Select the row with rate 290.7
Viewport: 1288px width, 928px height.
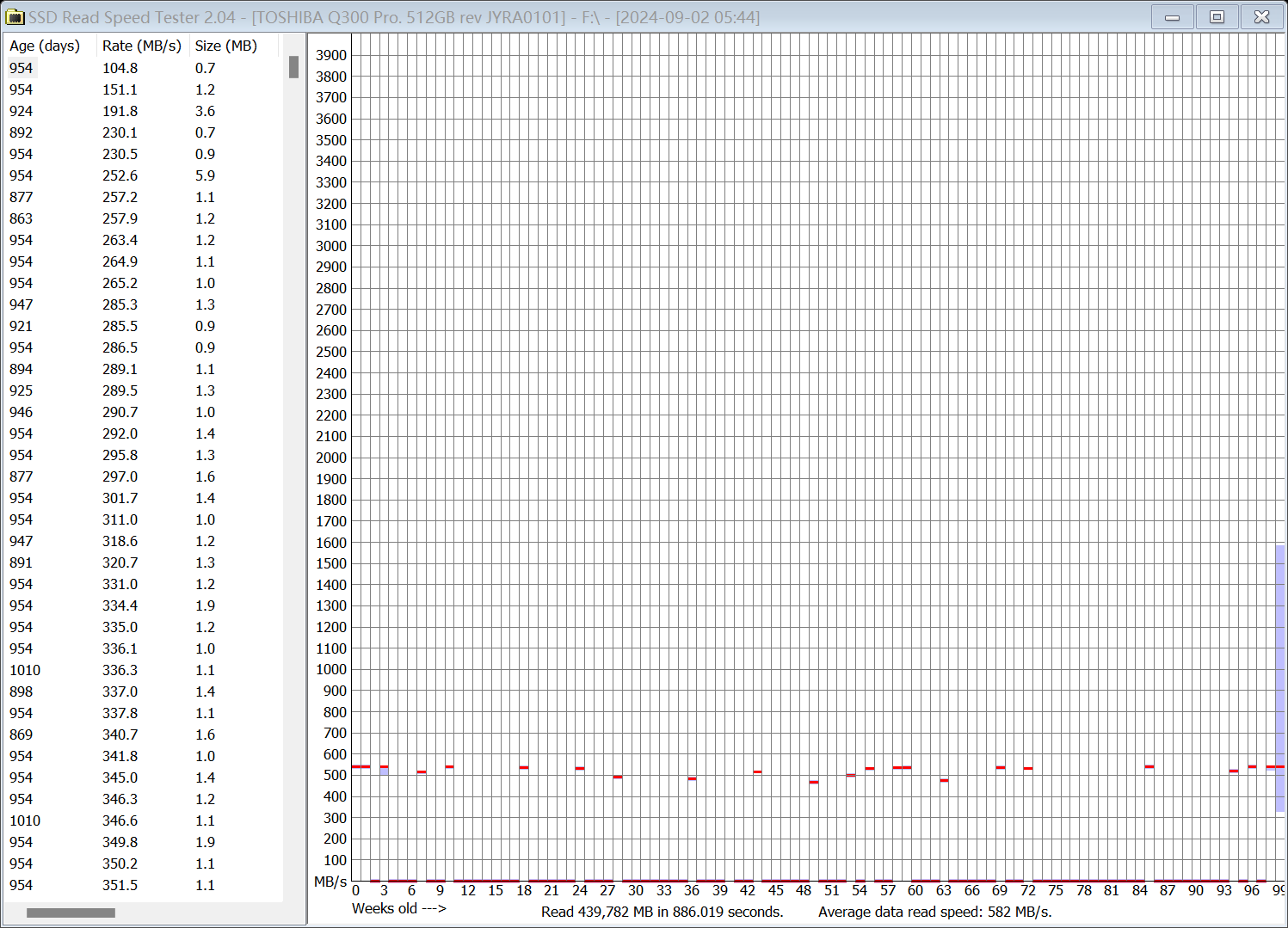(x=144, y=412)
